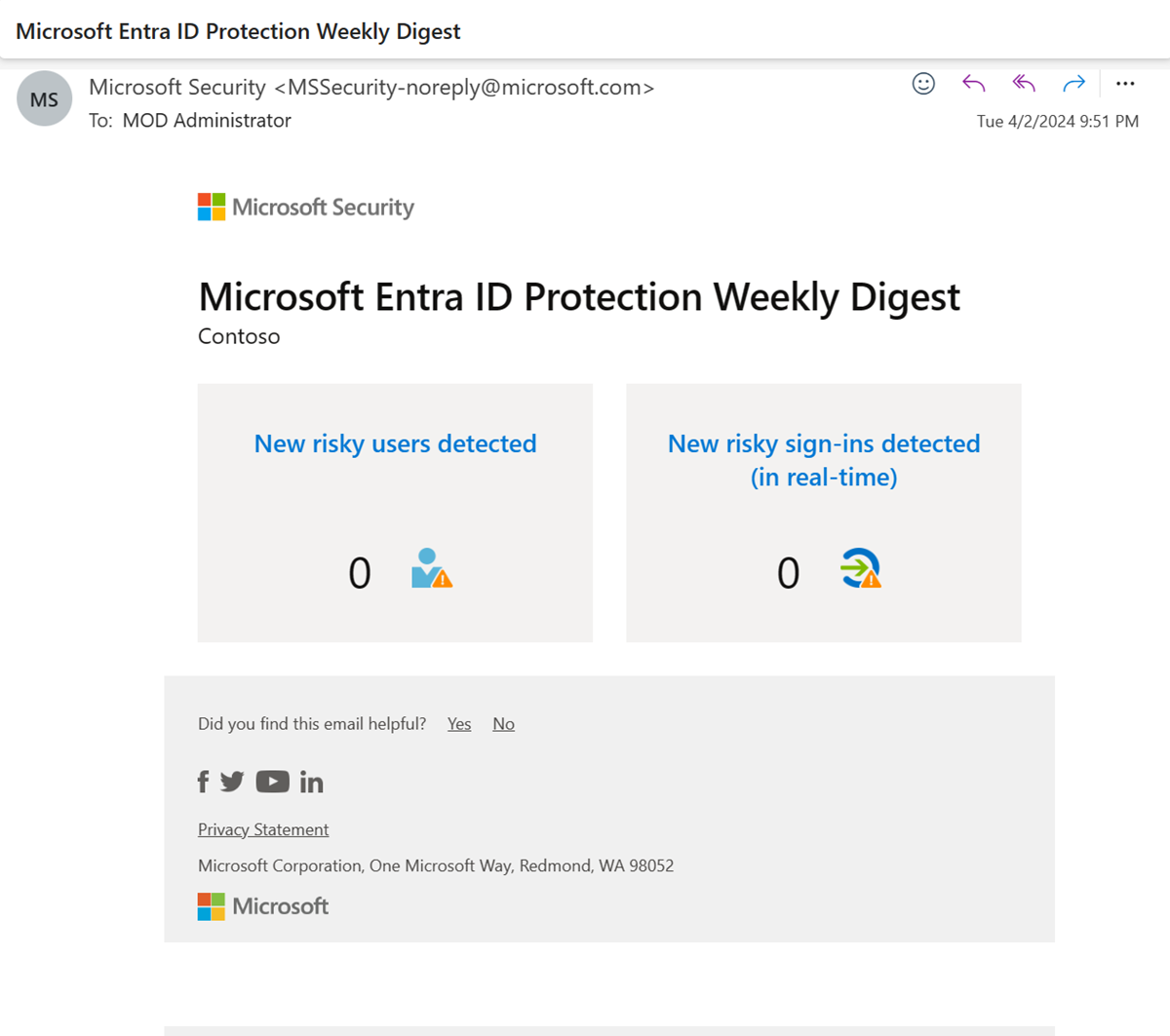Image resolution: width=1170 pixels, height=1036 pixels.
Task: Click the LinkedIn icon in footer
Action: pyautogui.click(x=311, y=782)
